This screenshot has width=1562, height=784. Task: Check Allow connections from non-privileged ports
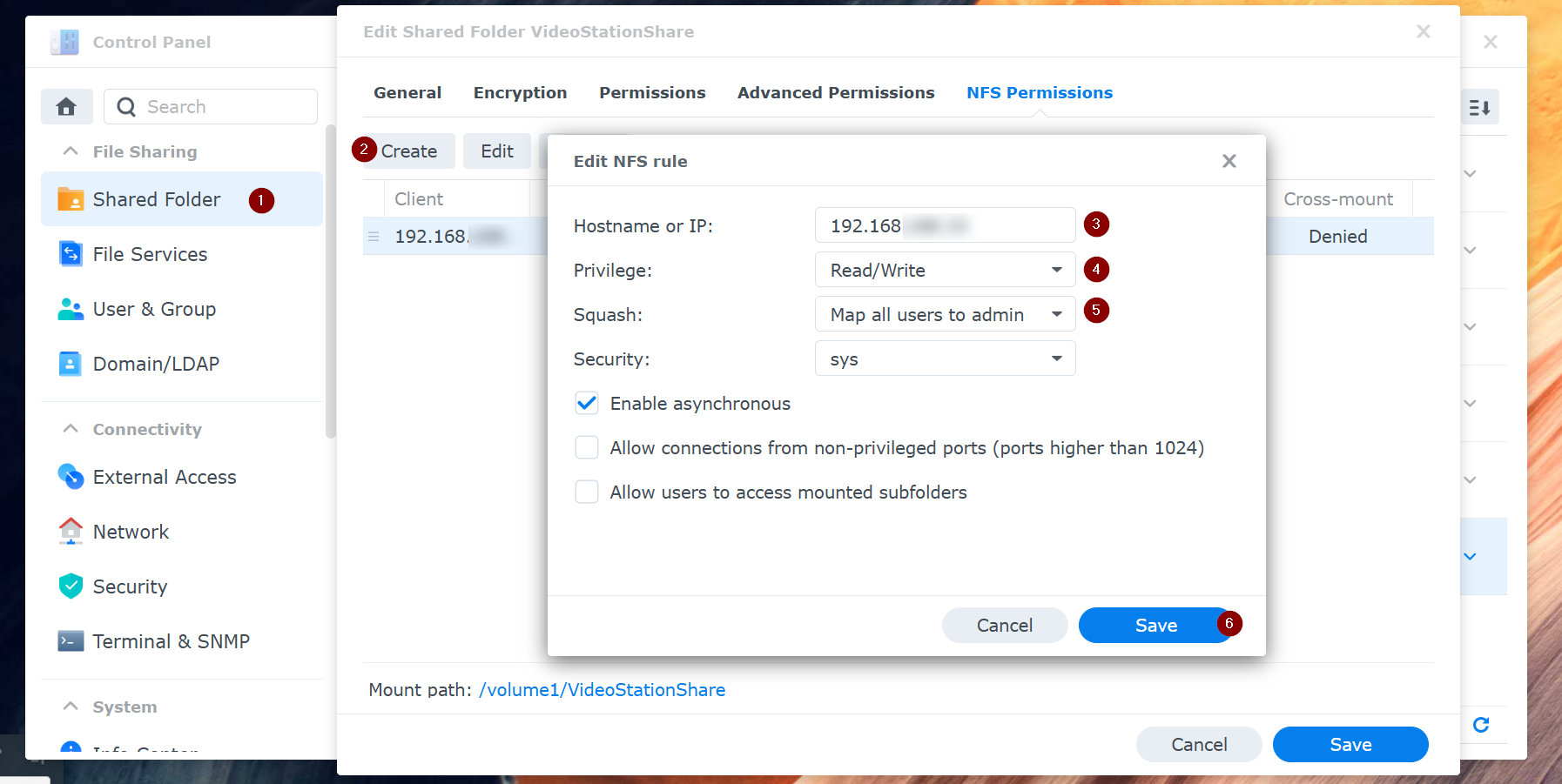coord(587,447)
